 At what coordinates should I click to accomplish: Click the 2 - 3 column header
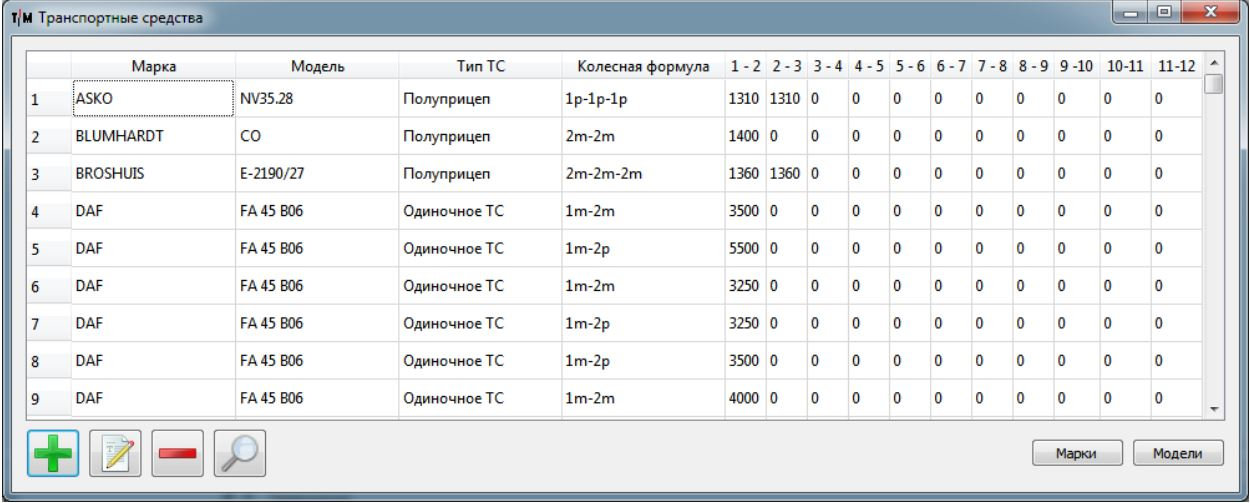click(787, 66)
